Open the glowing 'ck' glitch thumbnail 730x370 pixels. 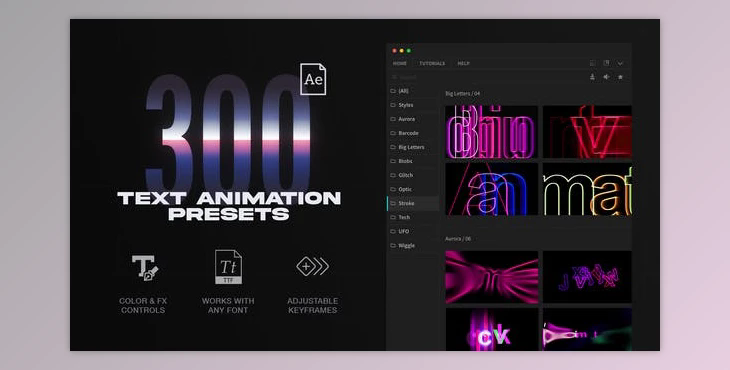(492, 329)
